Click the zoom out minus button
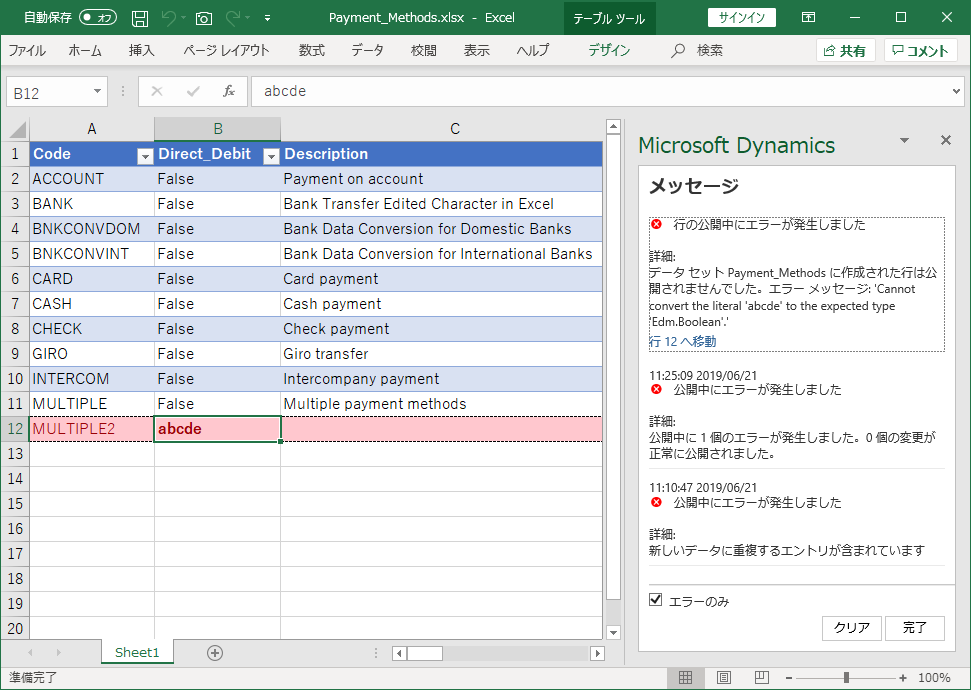 click(789, 678)
